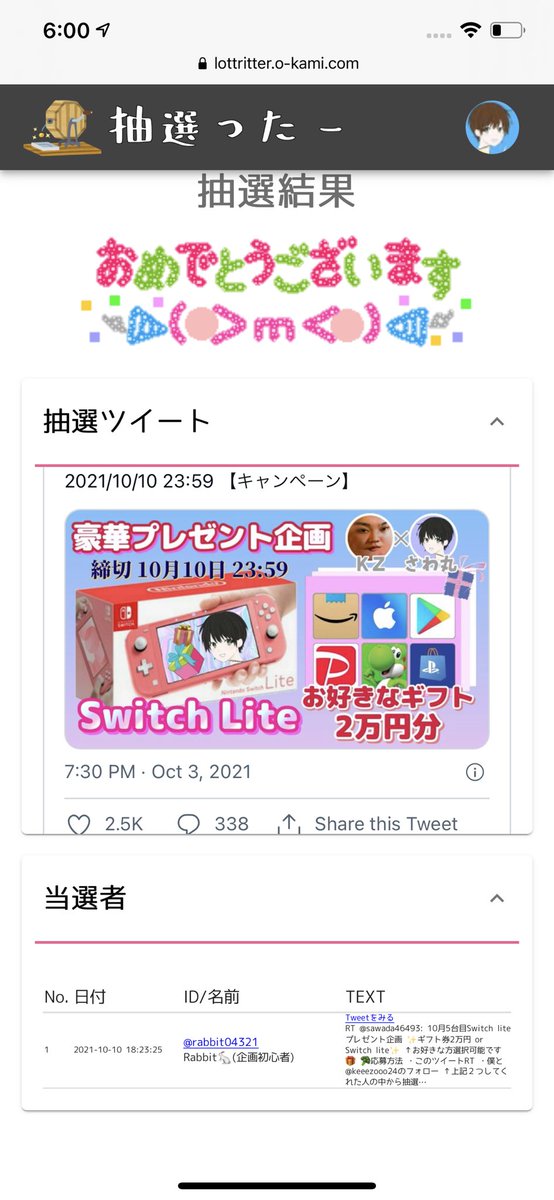554x1200 pixels.
Task: Tap the 7:30 PM · Oct 3, 2021 timestamp
Action: point(158,772)
